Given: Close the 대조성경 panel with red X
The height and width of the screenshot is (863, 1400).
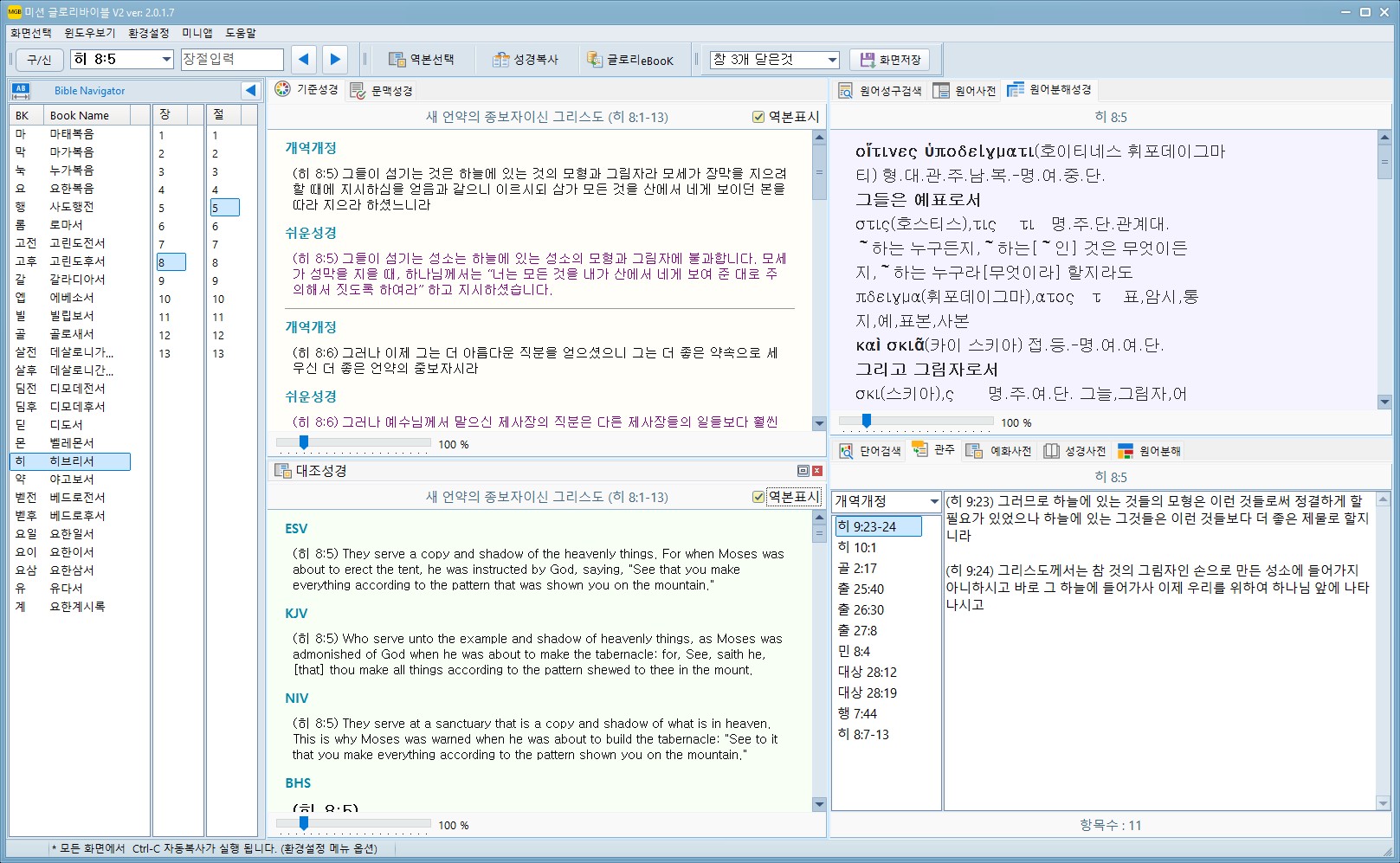Looking at the screenshot, I should click(x=817, y=471).
